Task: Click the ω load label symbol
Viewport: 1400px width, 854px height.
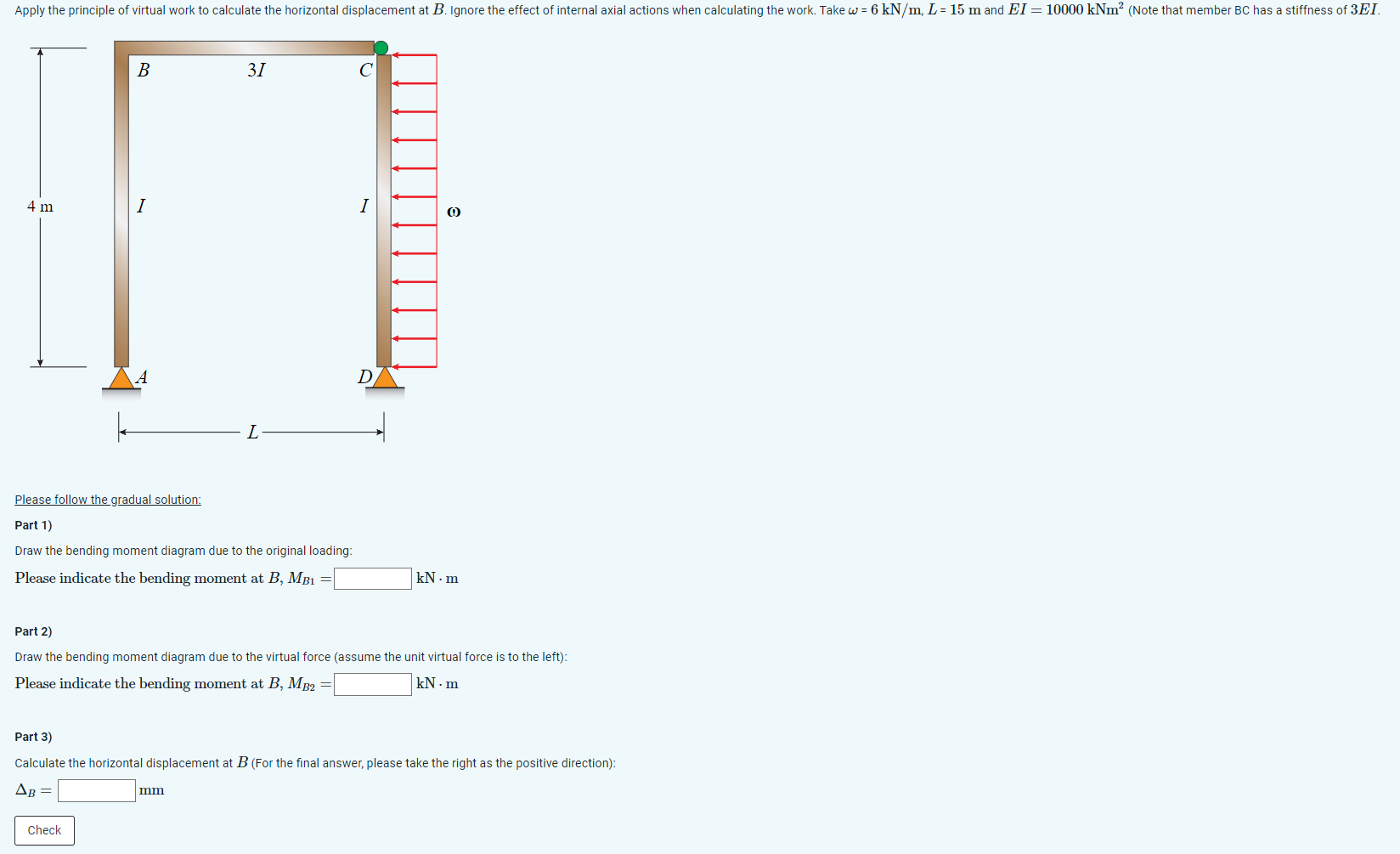Action: click(454, 211)
